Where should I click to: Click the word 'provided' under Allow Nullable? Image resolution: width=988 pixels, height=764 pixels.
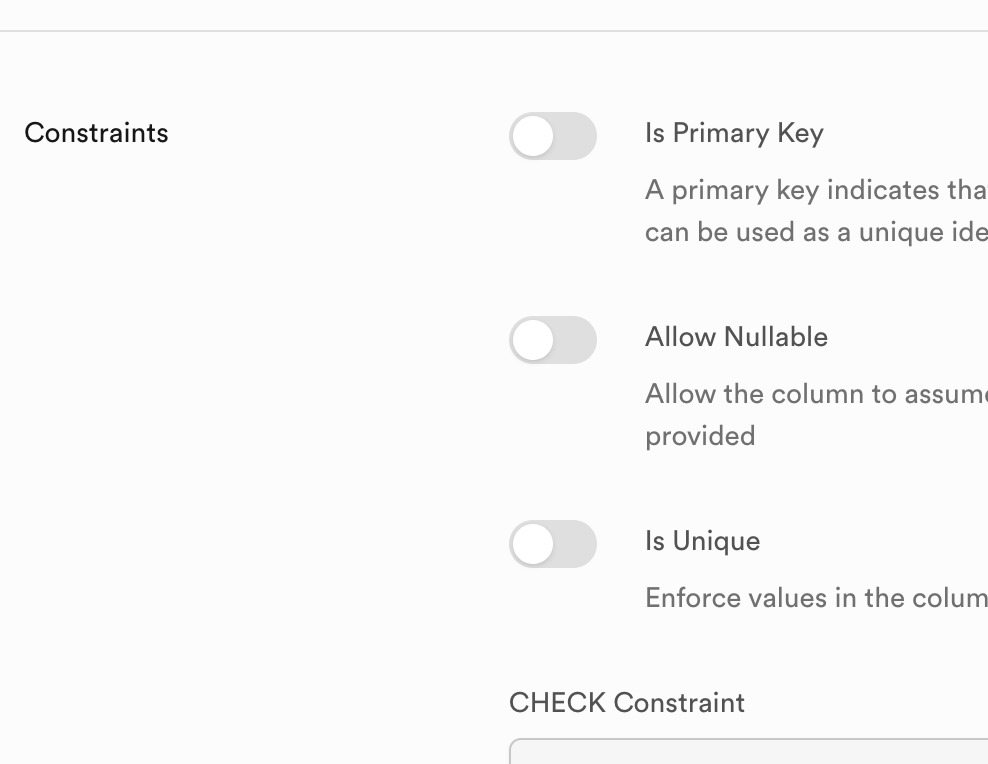click(700, 436)
